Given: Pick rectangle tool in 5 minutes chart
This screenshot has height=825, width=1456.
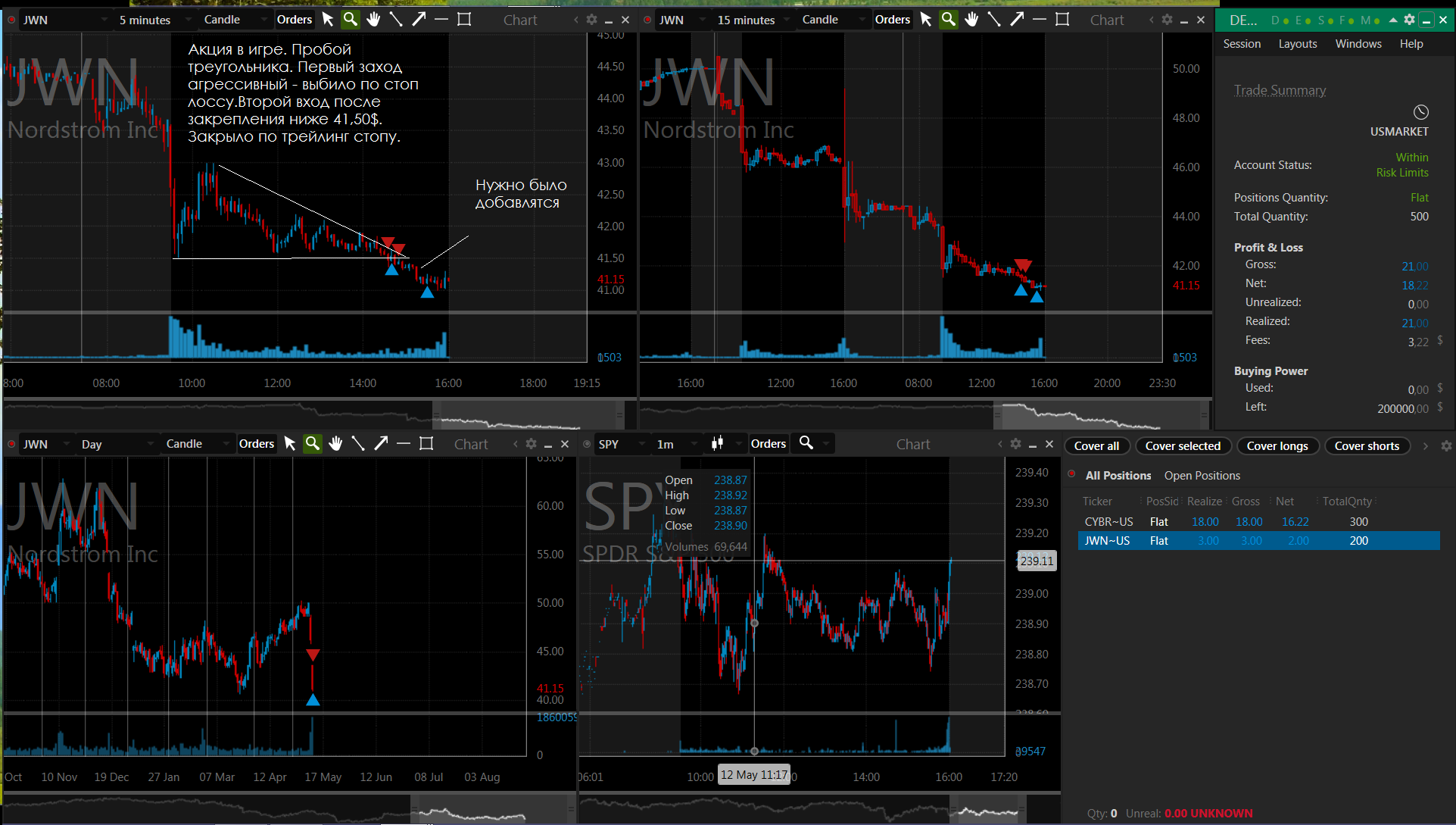Looking at the screenshot, I should click(x=464, y=20).
